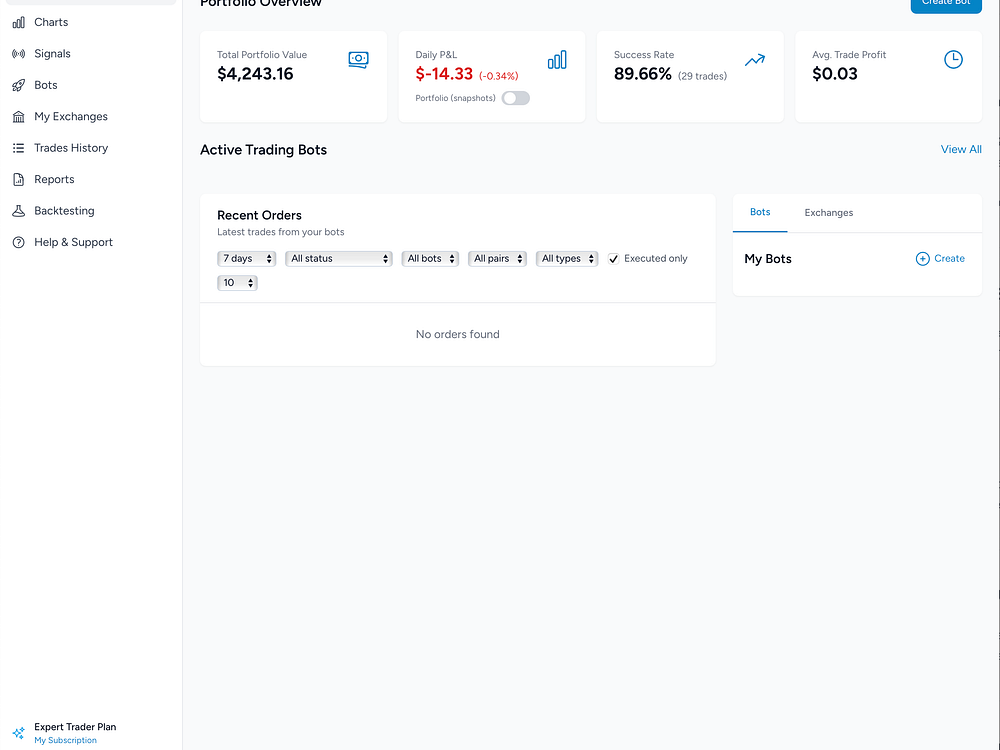The height and width of the screenshot is (750, 1000).
Task: Open the My Subscription link
Action: pos(66,741)
